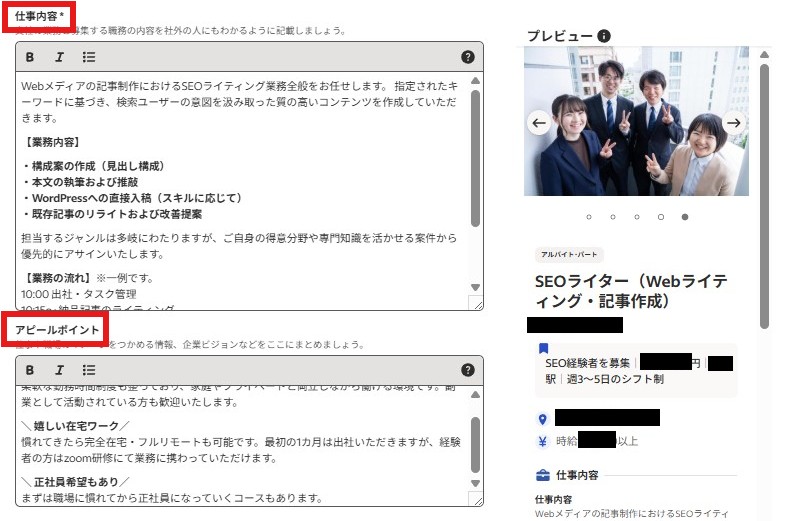Toggle italic in the アピールポイント editor

59,369
